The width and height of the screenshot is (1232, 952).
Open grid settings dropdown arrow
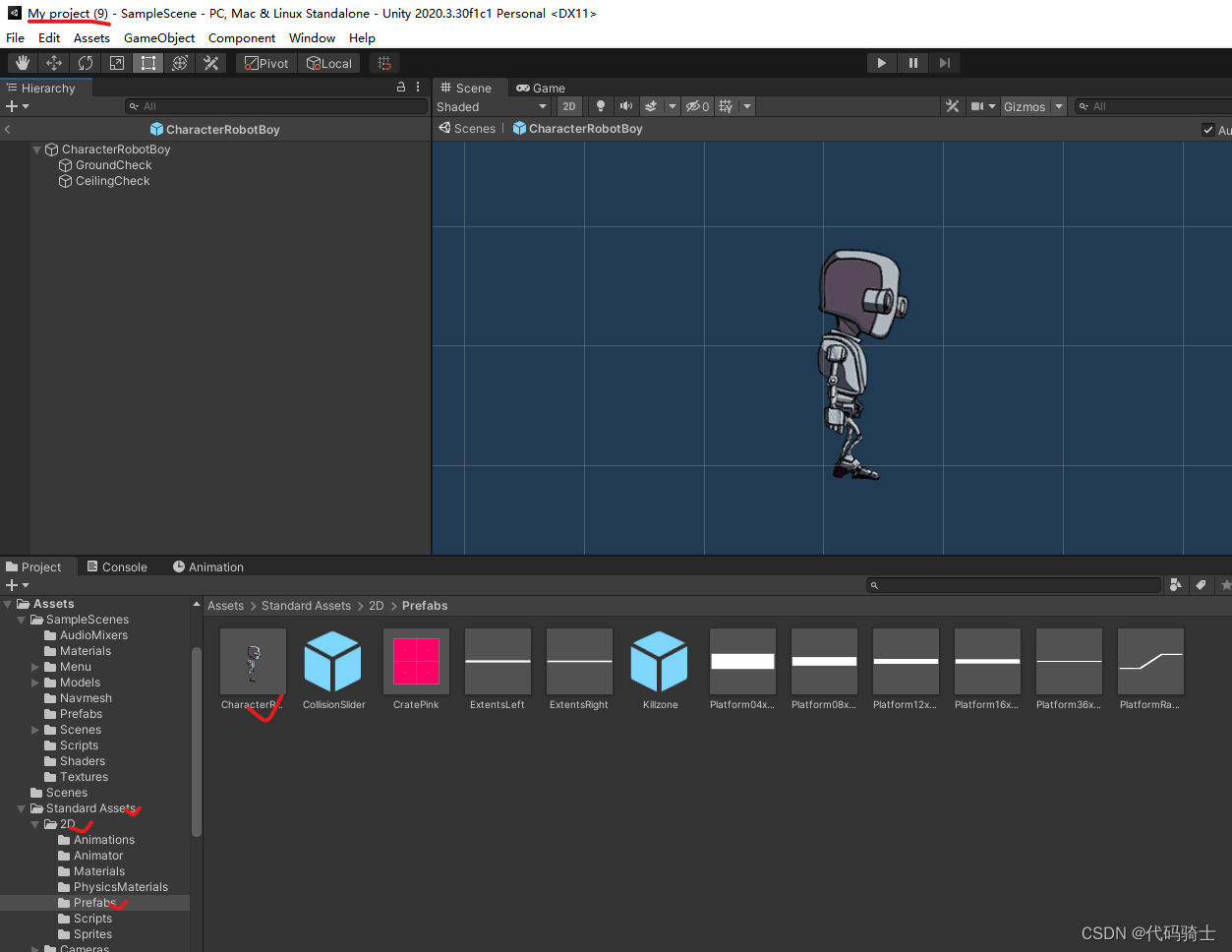click(747, 106)
